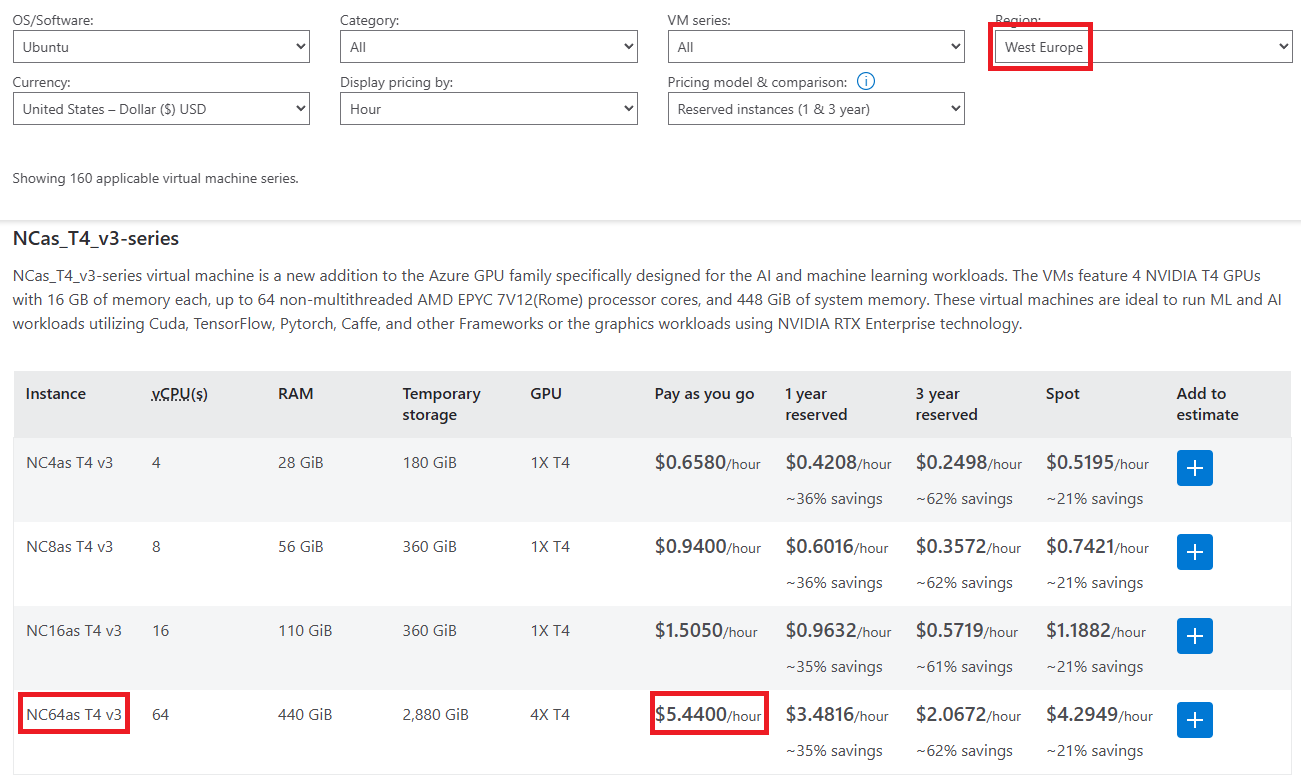This screenshot has width=1301, height=782.
Task: Click the 'Showing 160 applicable virtual machine series' text
Action: tap(156, 179)
